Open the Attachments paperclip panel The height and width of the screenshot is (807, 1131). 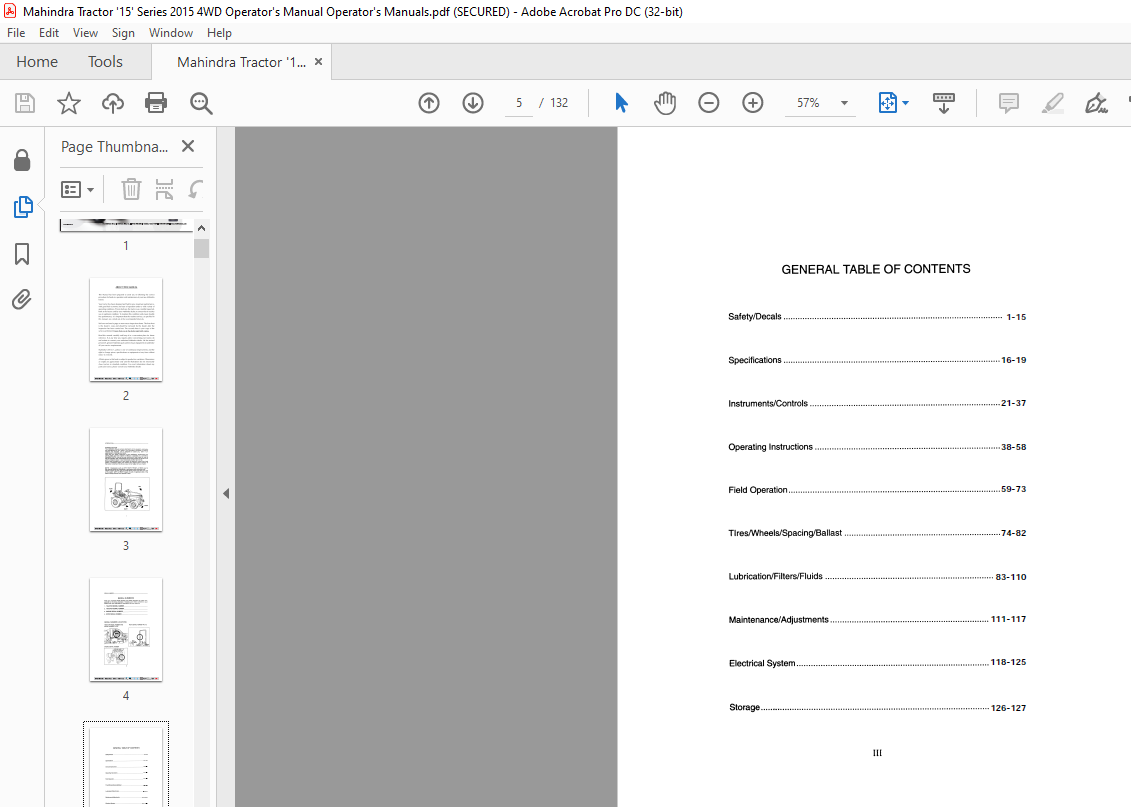coord(22,299)
